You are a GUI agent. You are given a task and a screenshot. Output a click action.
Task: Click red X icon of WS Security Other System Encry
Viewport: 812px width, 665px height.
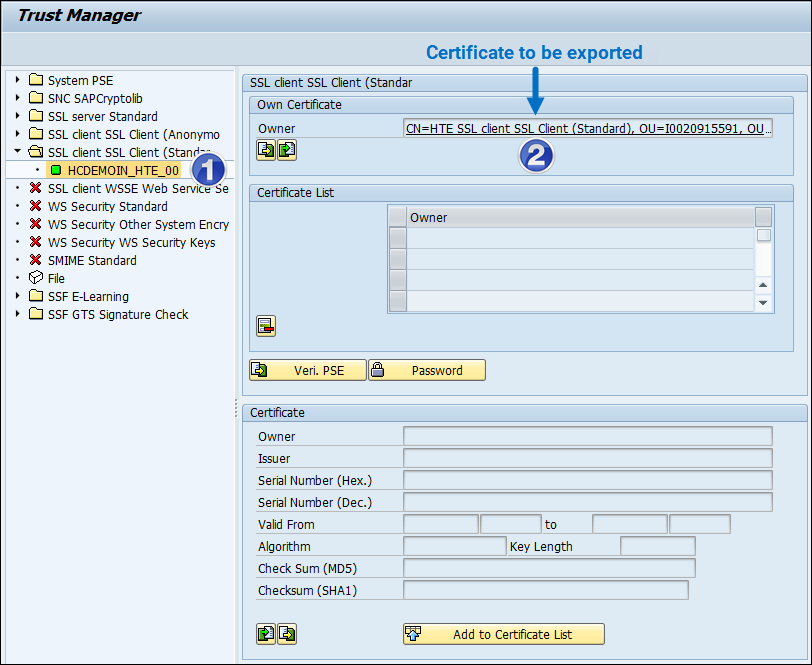coord(35,224)
